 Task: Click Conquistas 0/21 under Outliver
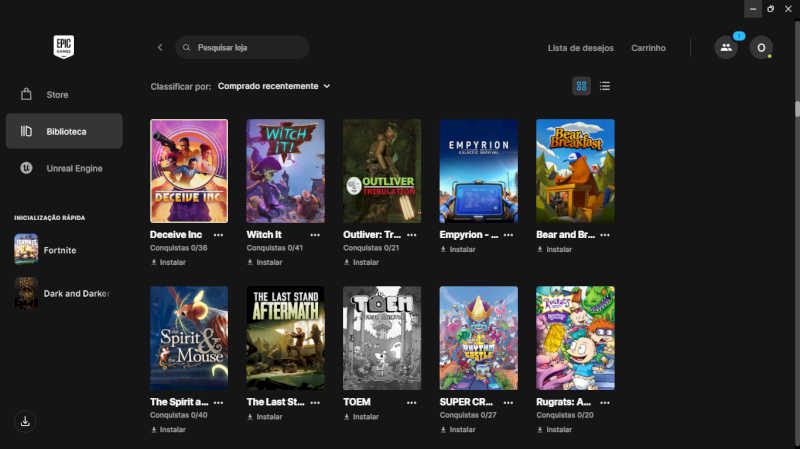(371, 248)
